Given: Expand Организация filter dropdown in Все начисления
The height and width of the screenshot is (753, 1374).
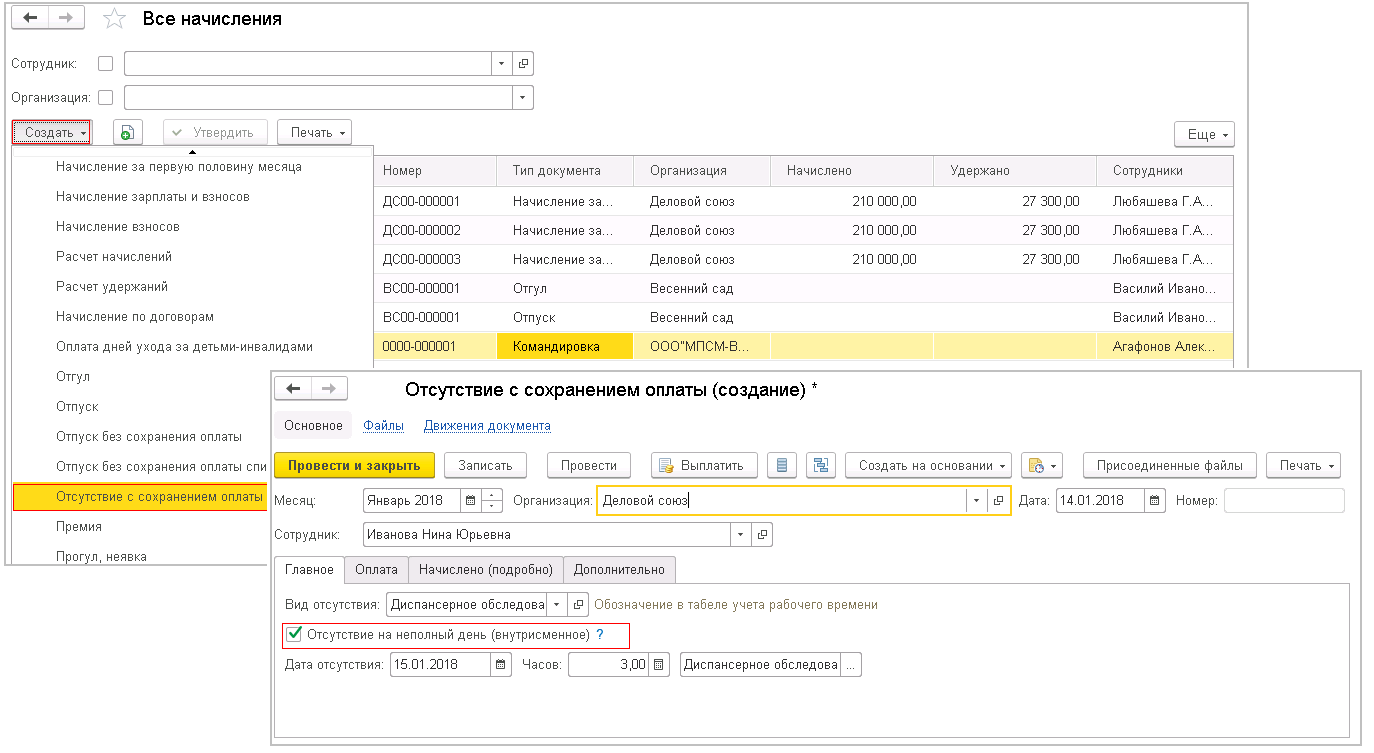Looking at the screenshot, I should (522, 98).
